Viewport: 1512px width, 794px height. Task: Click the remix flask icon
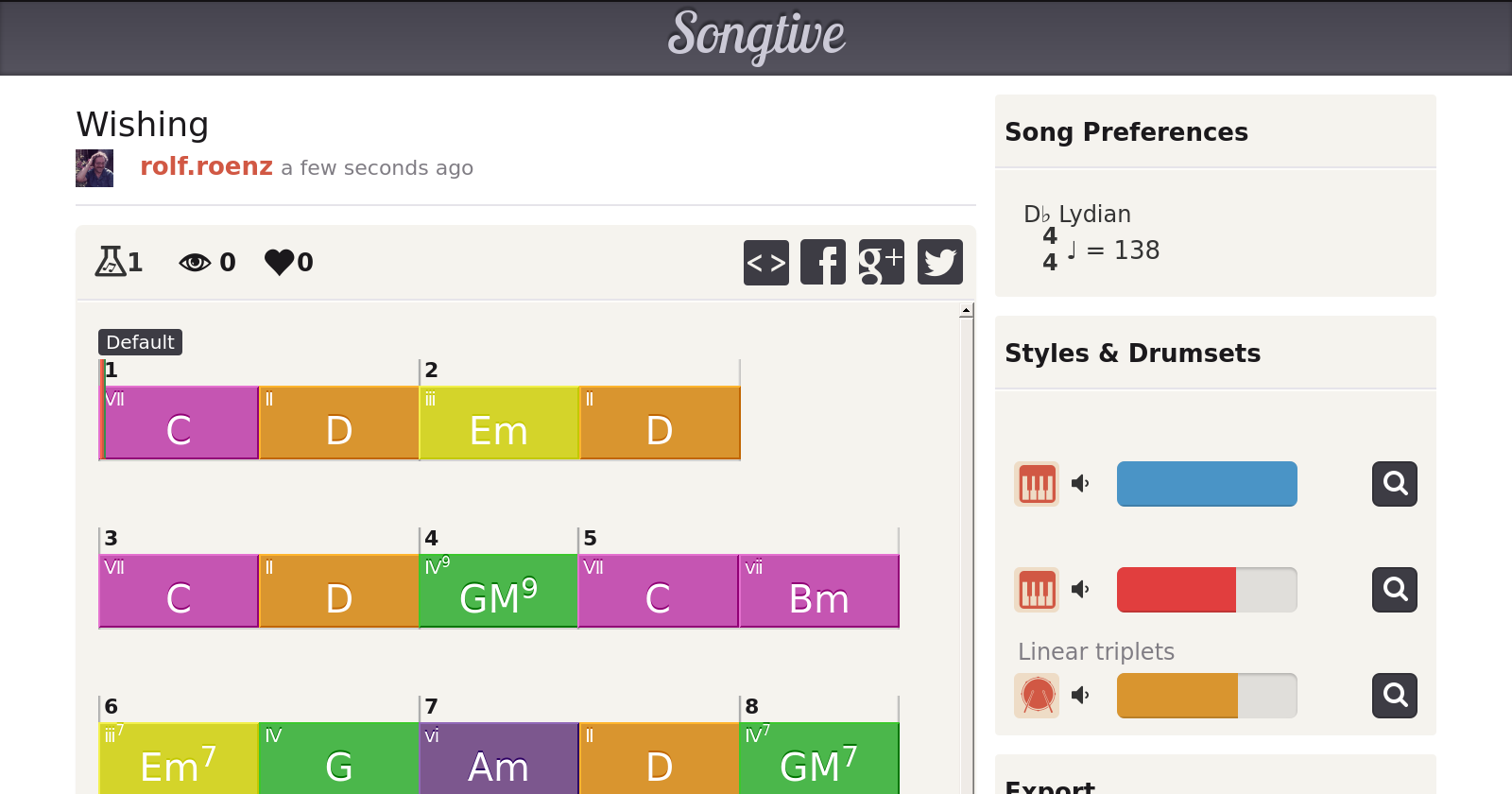click(x=110, y=261)
